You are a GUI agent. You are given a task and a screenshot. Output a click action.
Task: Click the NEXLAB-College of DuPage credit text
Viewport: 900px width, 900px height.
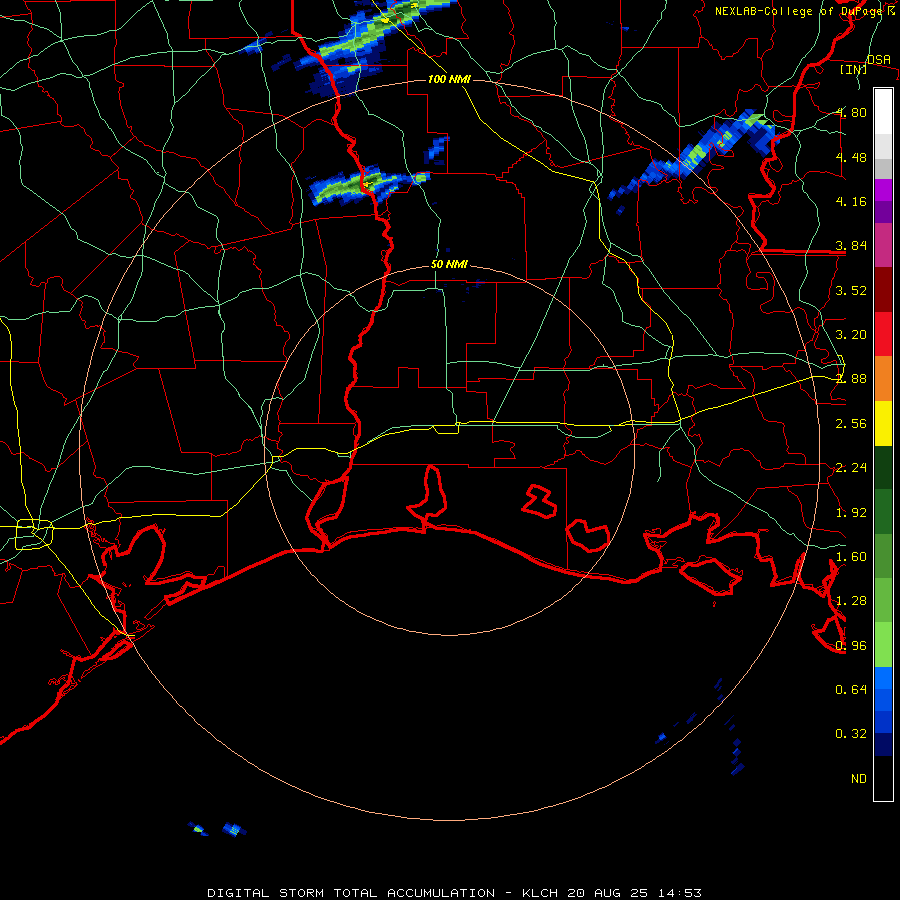point(805,11)
